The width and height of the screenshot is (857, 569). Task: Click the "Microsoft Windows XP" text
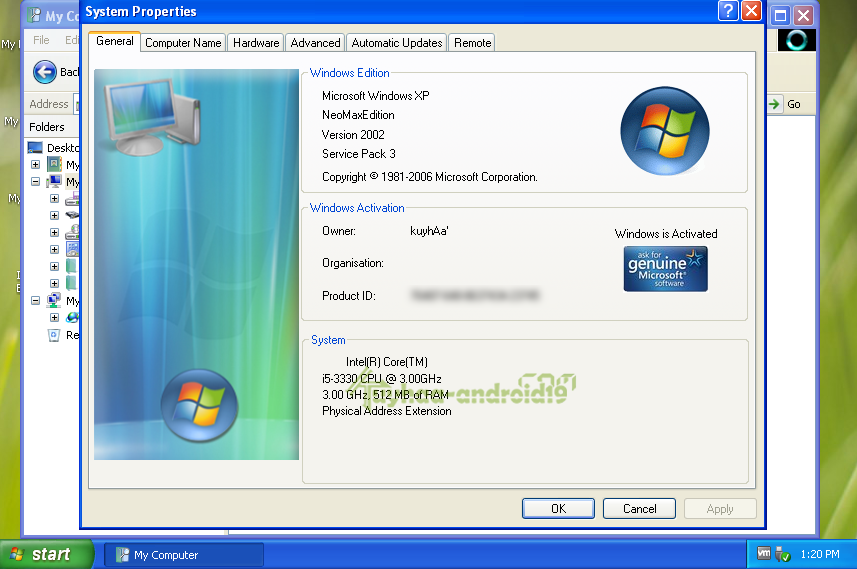[375, 96]
